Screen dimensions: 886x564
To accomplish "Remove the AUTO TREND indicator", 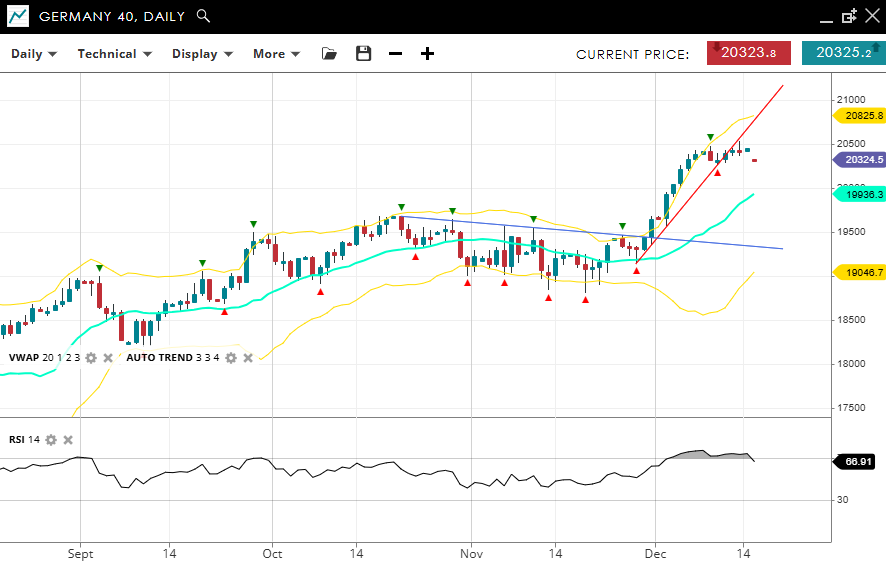I will click(248, 358).
